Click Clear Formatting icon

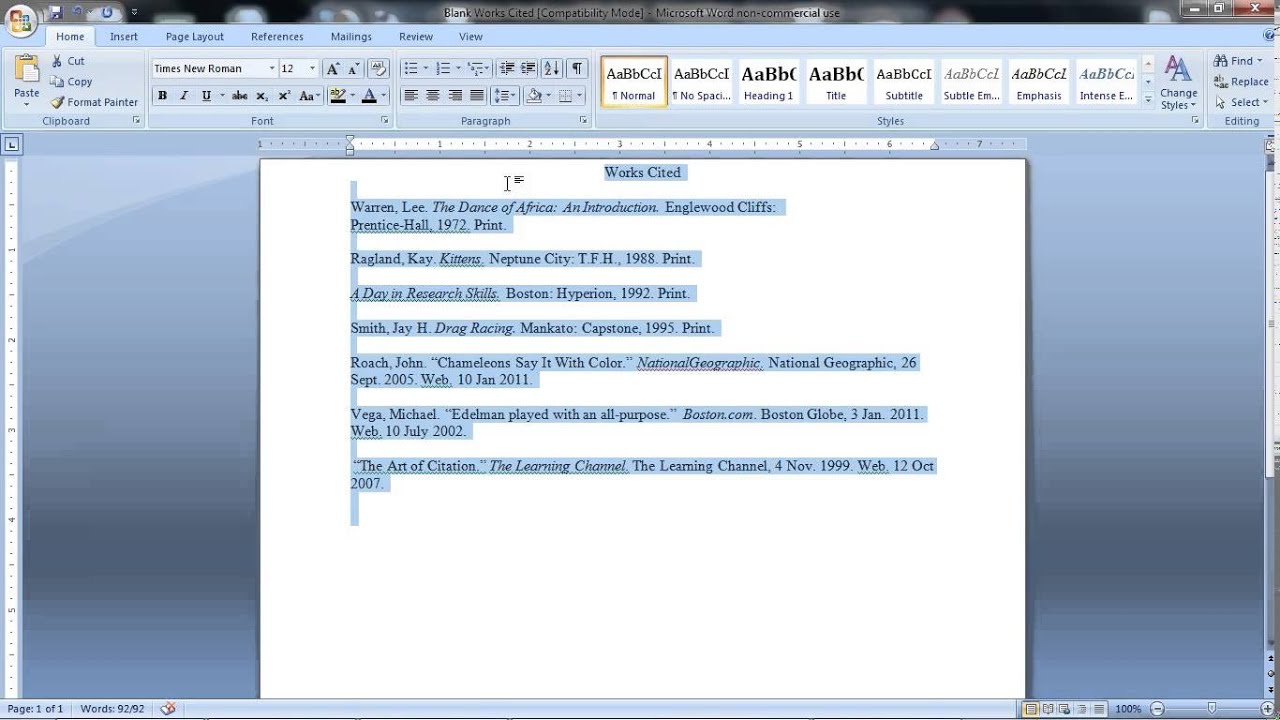click(x=378, y=69)
